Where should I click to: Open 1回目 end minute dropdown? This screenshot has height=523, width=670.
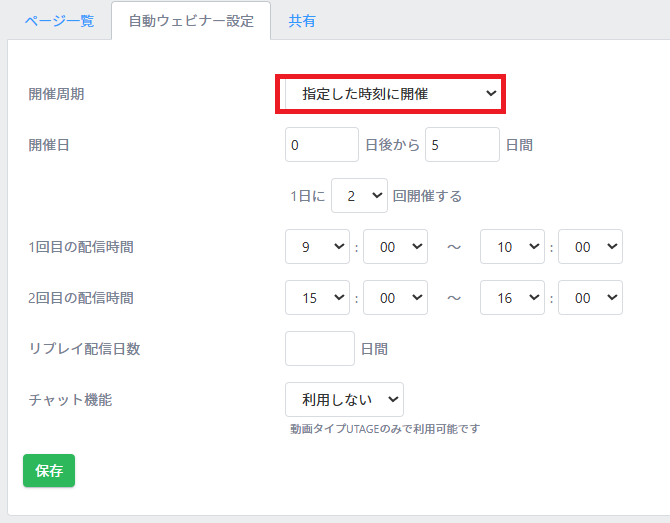point(590,247)
